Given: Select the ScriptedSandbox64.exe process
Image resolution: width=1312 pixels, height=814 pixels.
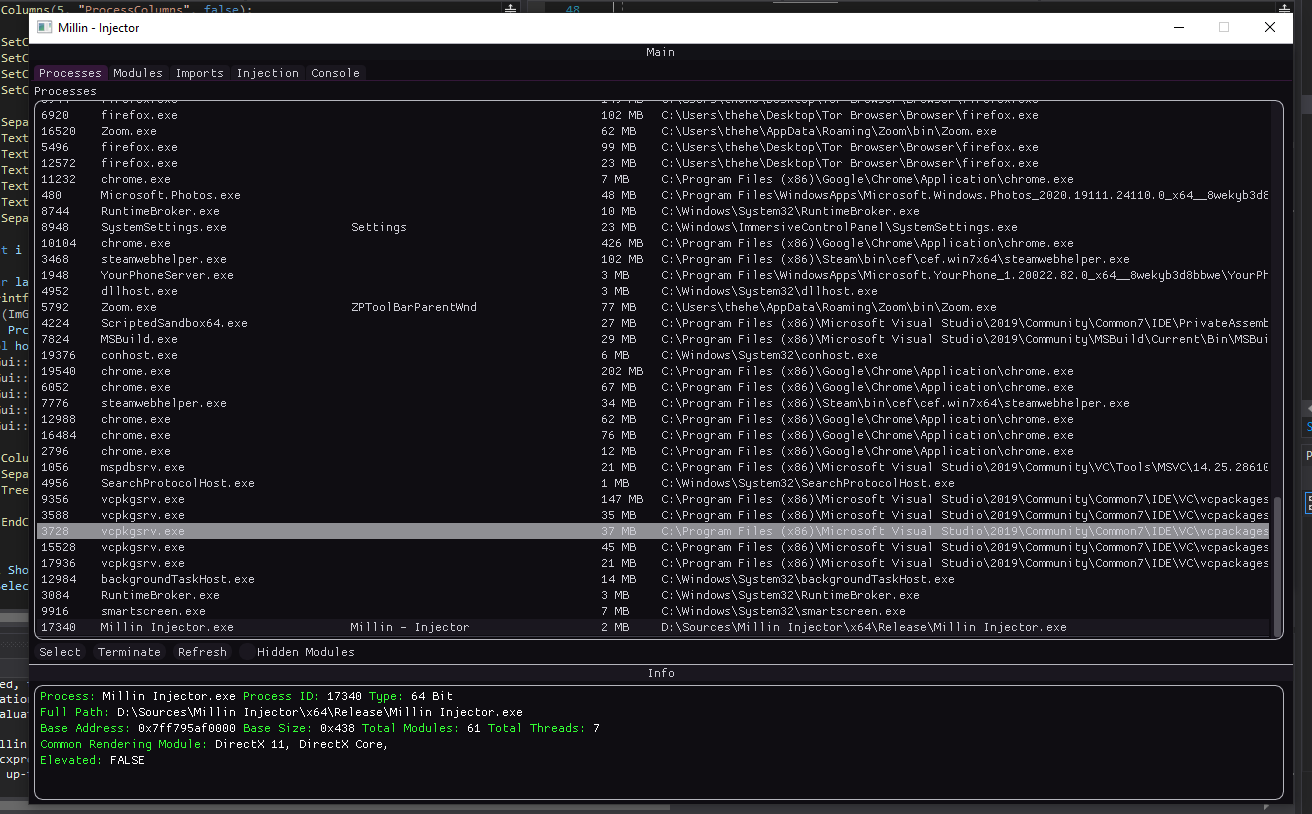Looking at the screenshot, I should coord(654,323).
